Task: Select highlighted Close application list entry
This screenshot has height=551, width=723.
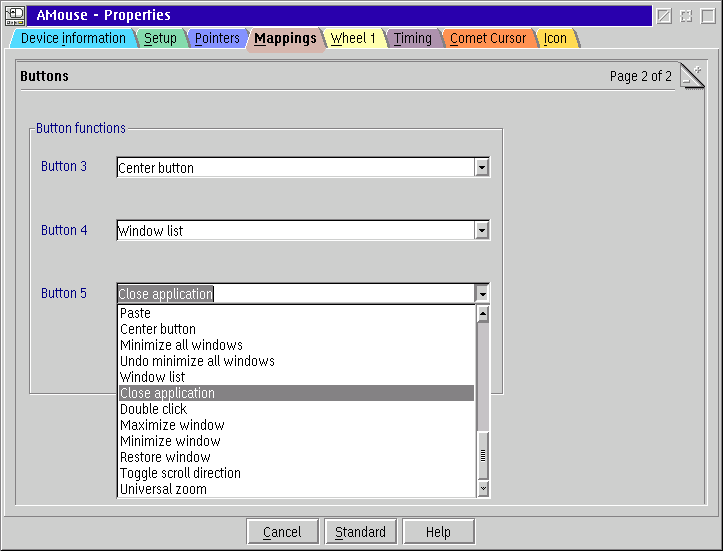Action: (296, 393)
